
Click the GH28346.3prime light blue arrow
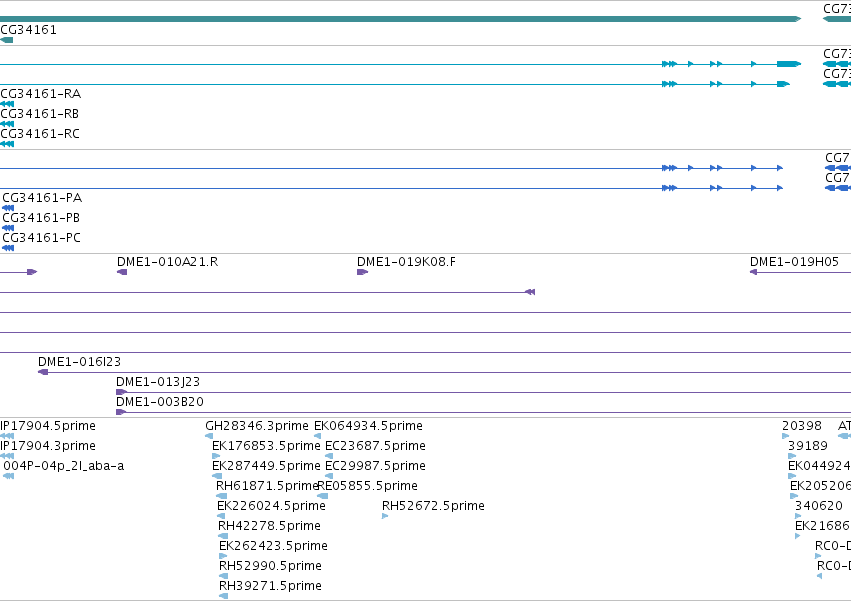209,436
